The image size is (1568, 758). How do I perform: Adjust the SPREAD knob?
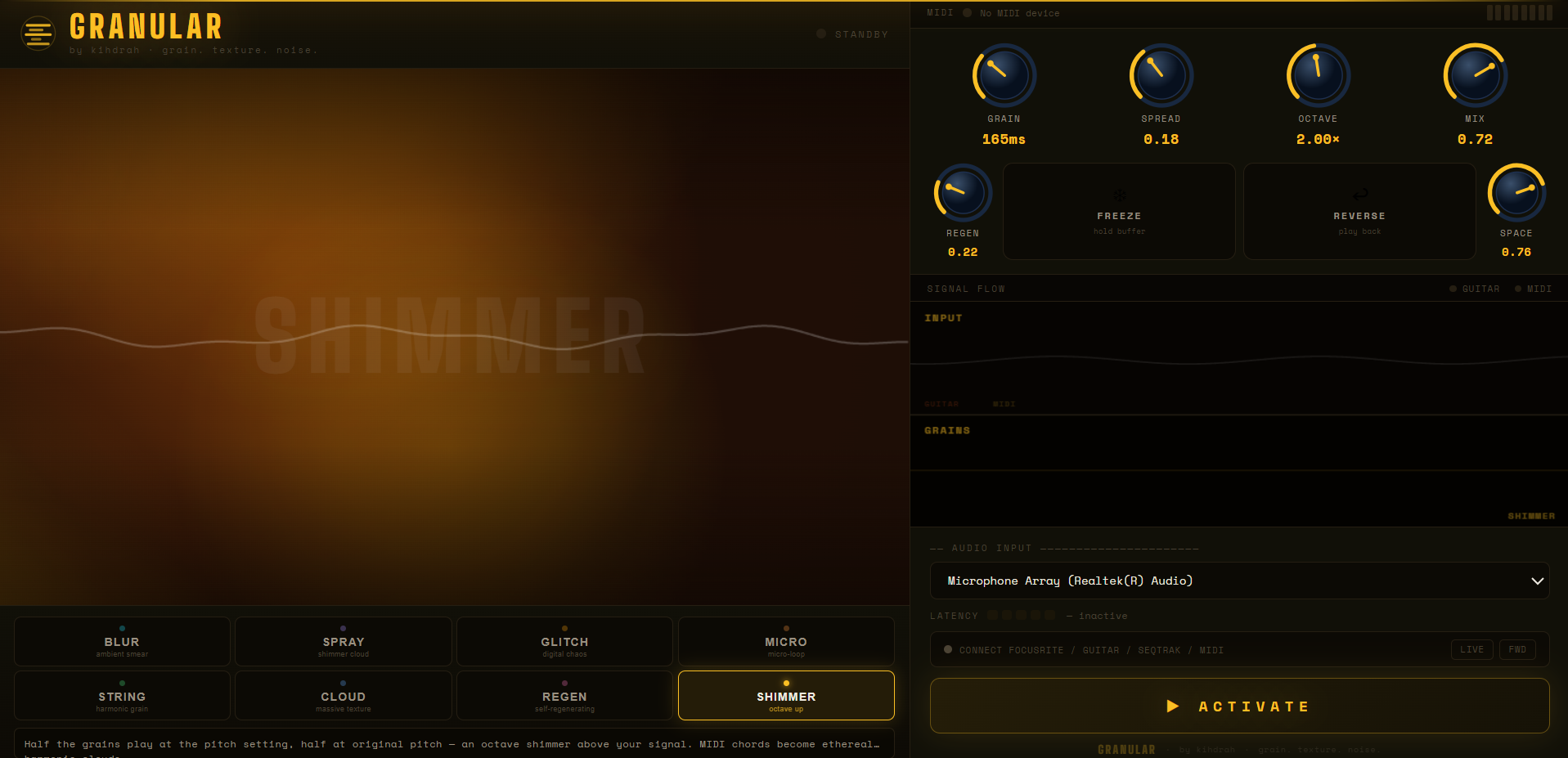[1161, 75]
